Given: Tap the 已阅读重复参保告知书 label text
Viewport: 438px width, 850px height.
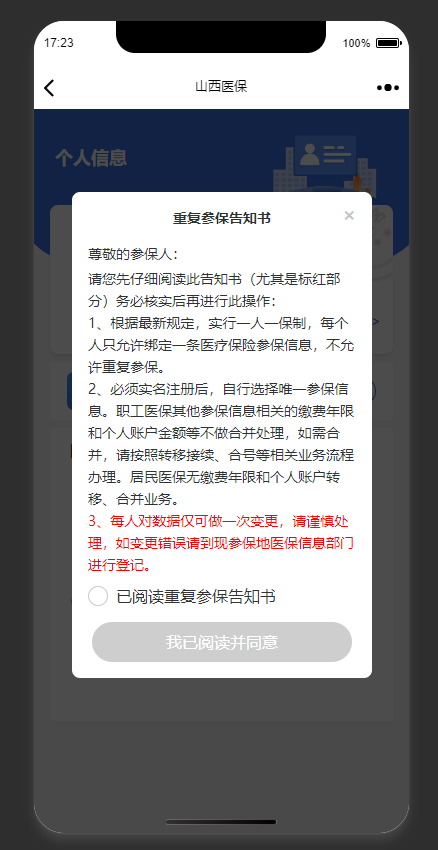Looking at the screenshot, I should tap(196, 596).
